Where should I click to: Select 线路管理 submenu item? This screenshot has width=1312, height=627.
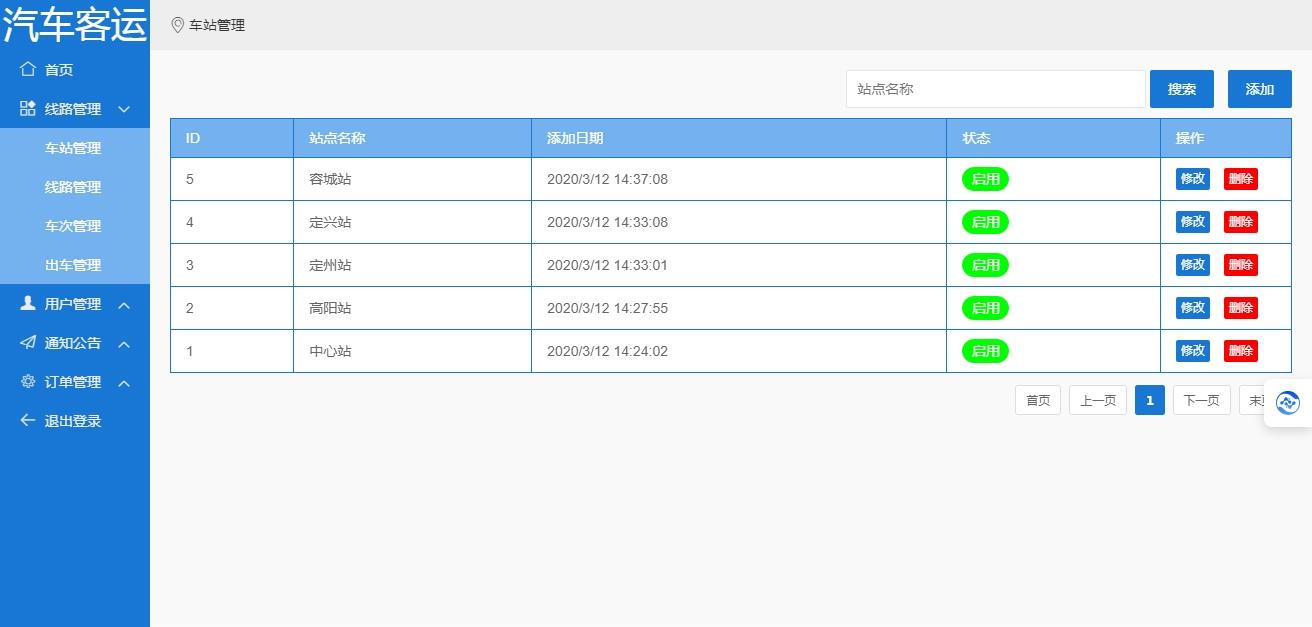tap(75, 186)
